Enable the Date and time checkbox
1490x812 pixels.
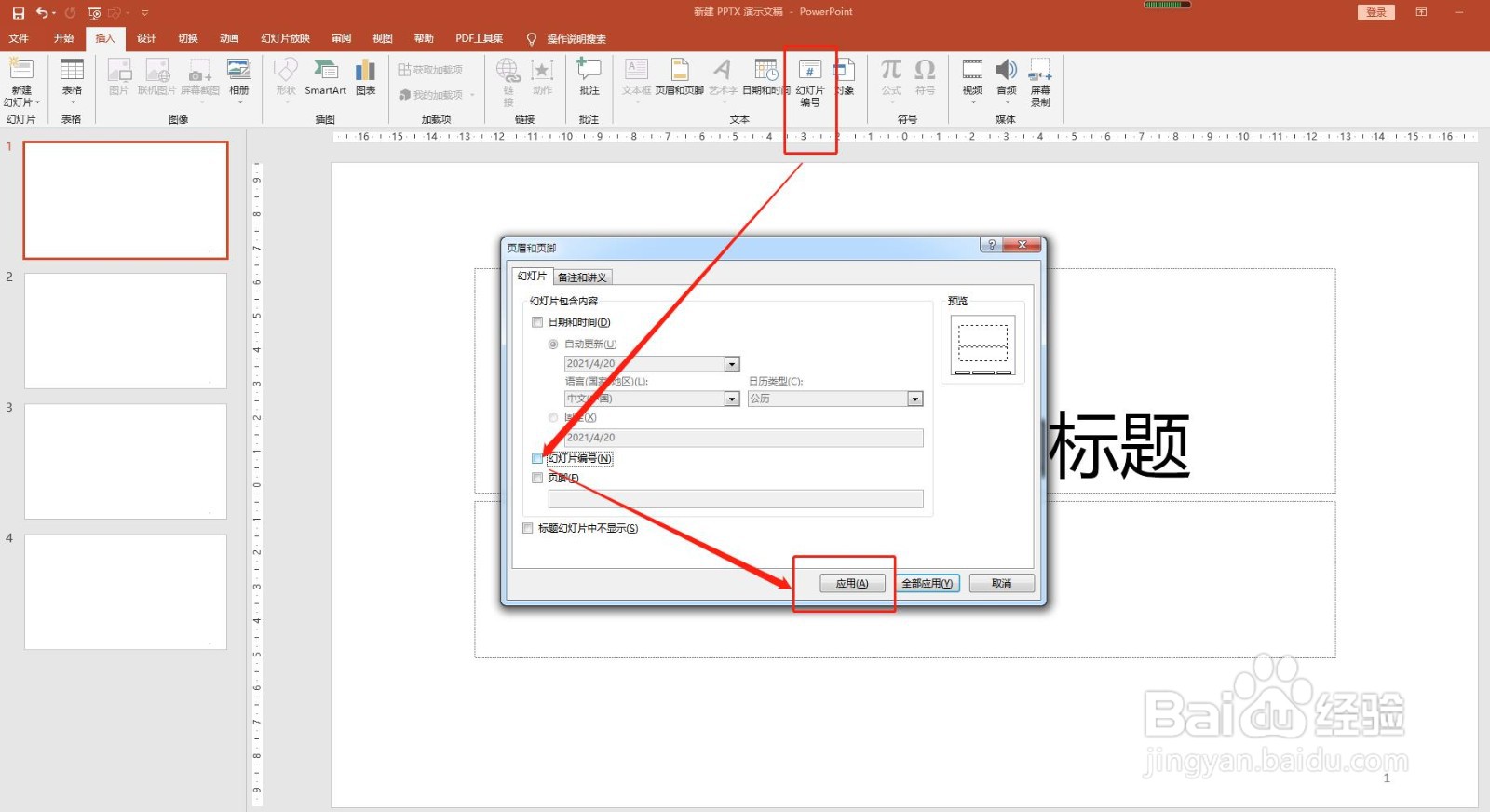[x=537, y=322]
